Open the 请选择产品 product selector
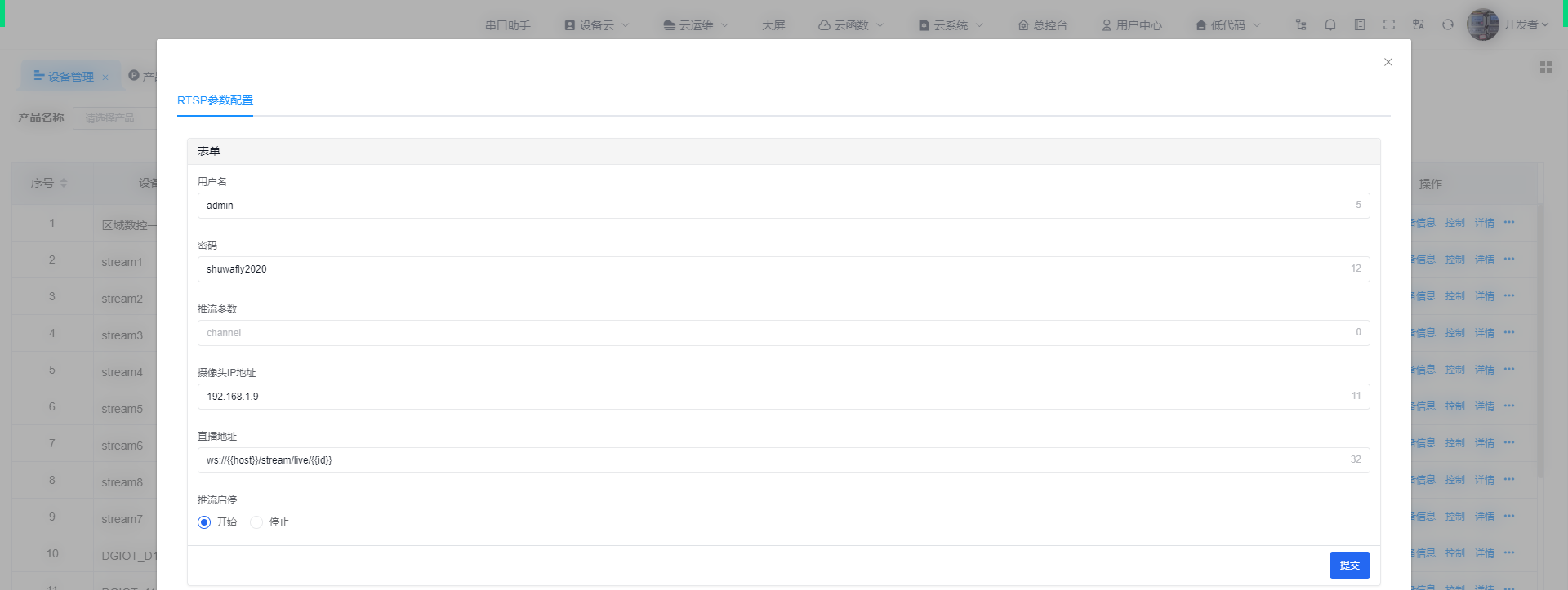This screenshot has height=590, width=1568. point(115,118)
